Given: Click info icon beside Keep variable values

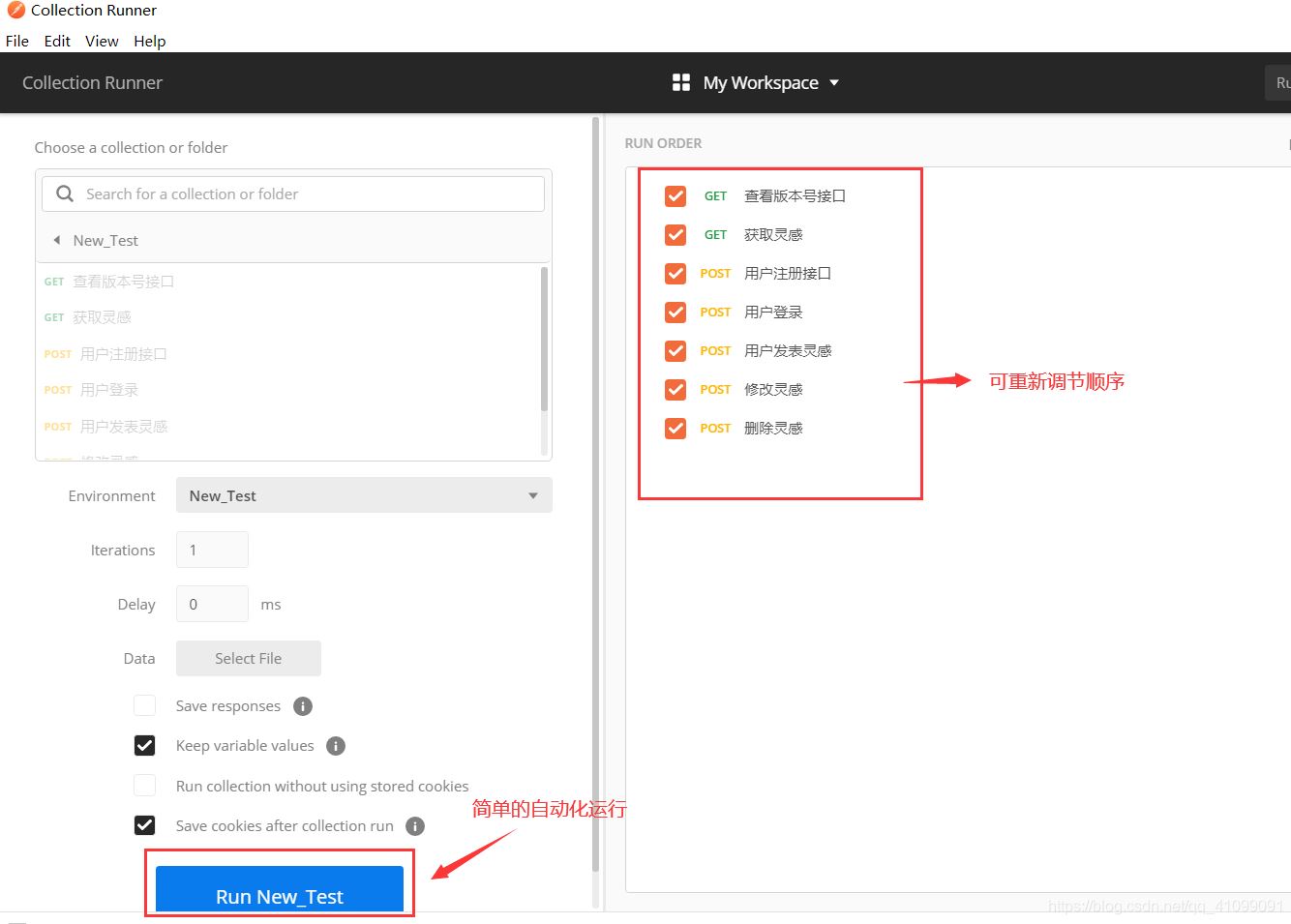Looking at the screenshot, I should tap(336, 746).
